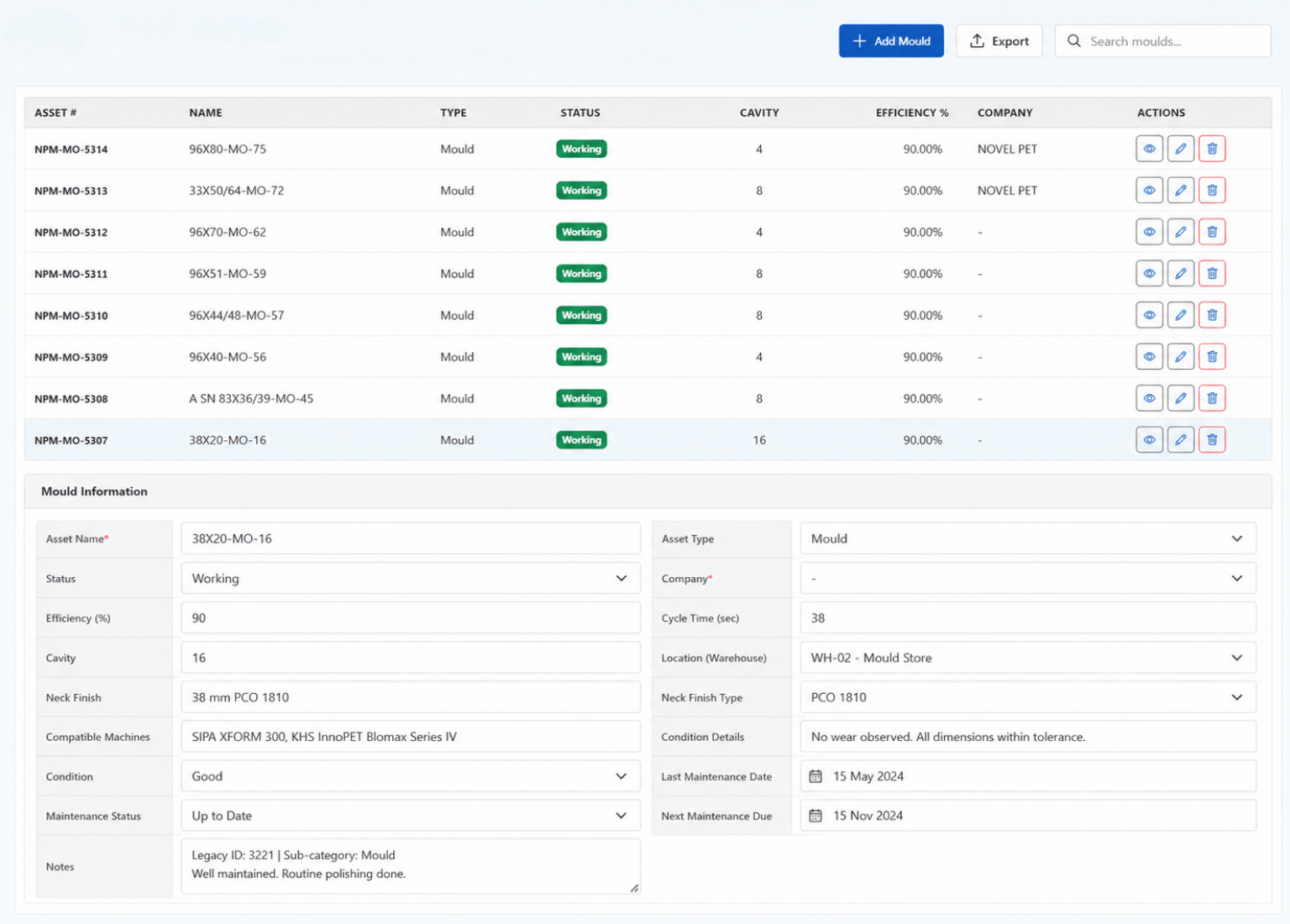Edit the NPM-MO-5307 mould row

1180,440
